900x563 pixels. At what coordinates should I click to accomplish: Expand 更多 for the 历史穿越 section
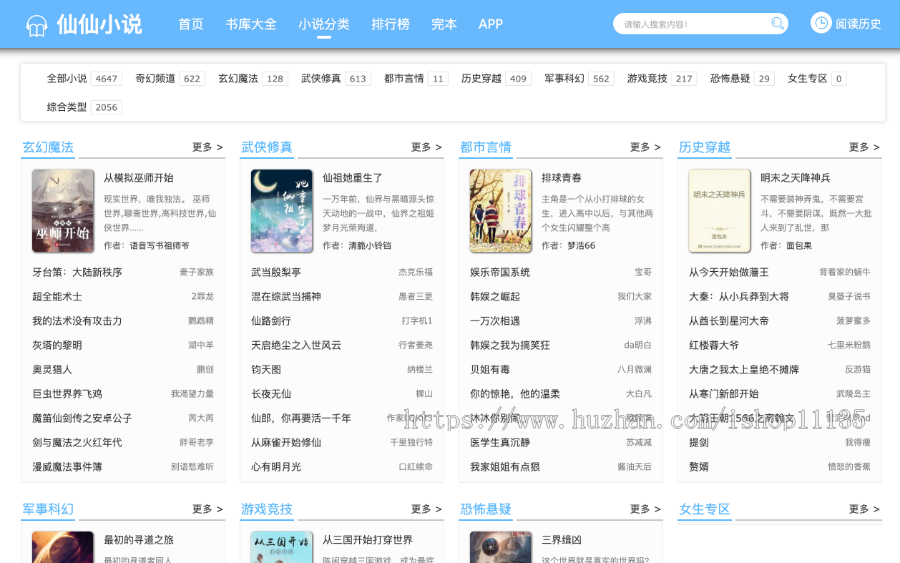pos(864,147)
